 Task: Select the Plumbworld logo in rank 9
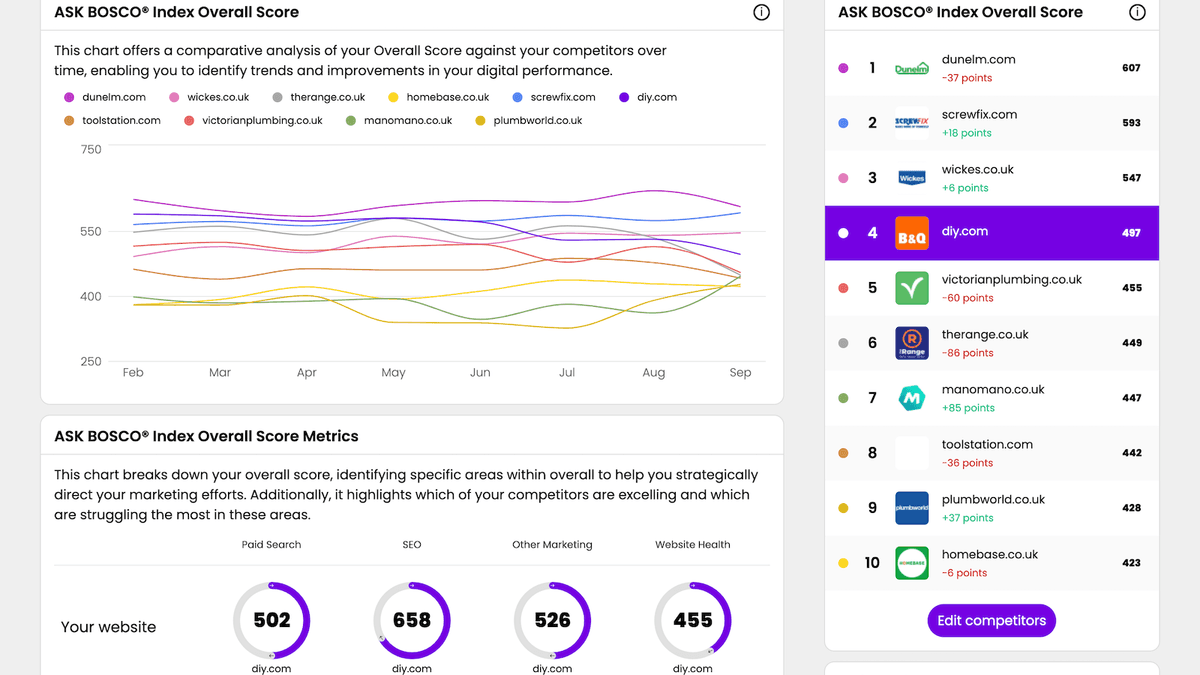pos(911,507)
